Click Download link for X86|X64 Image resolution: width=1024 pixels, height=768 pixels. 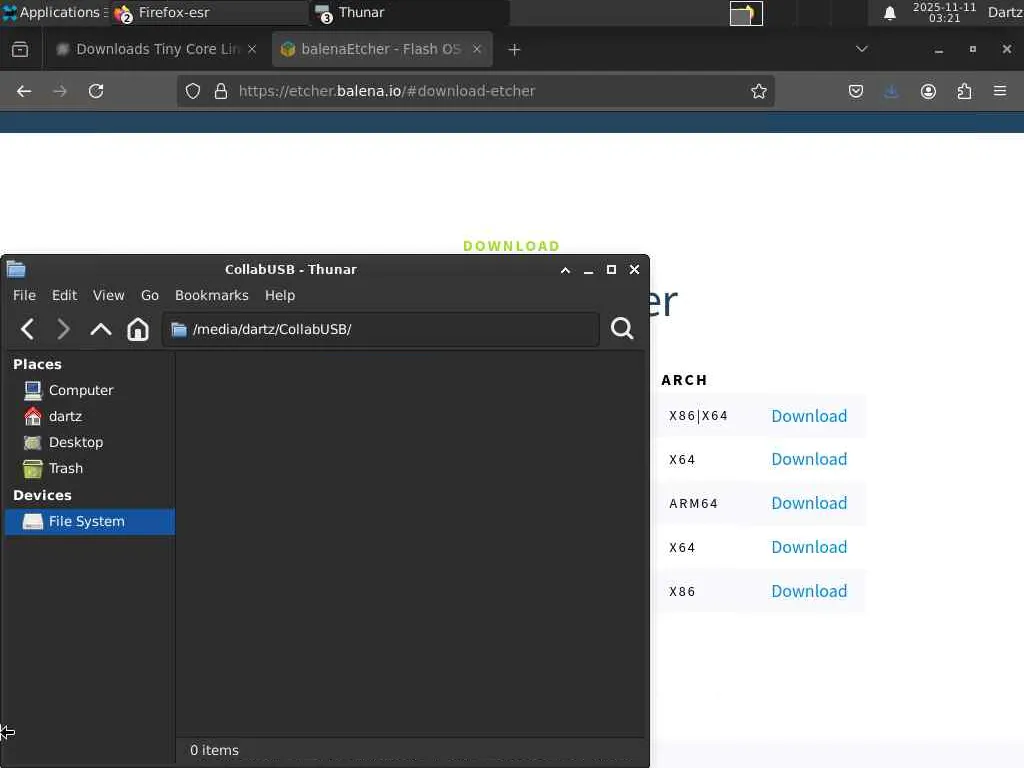(x=809, y=416)
